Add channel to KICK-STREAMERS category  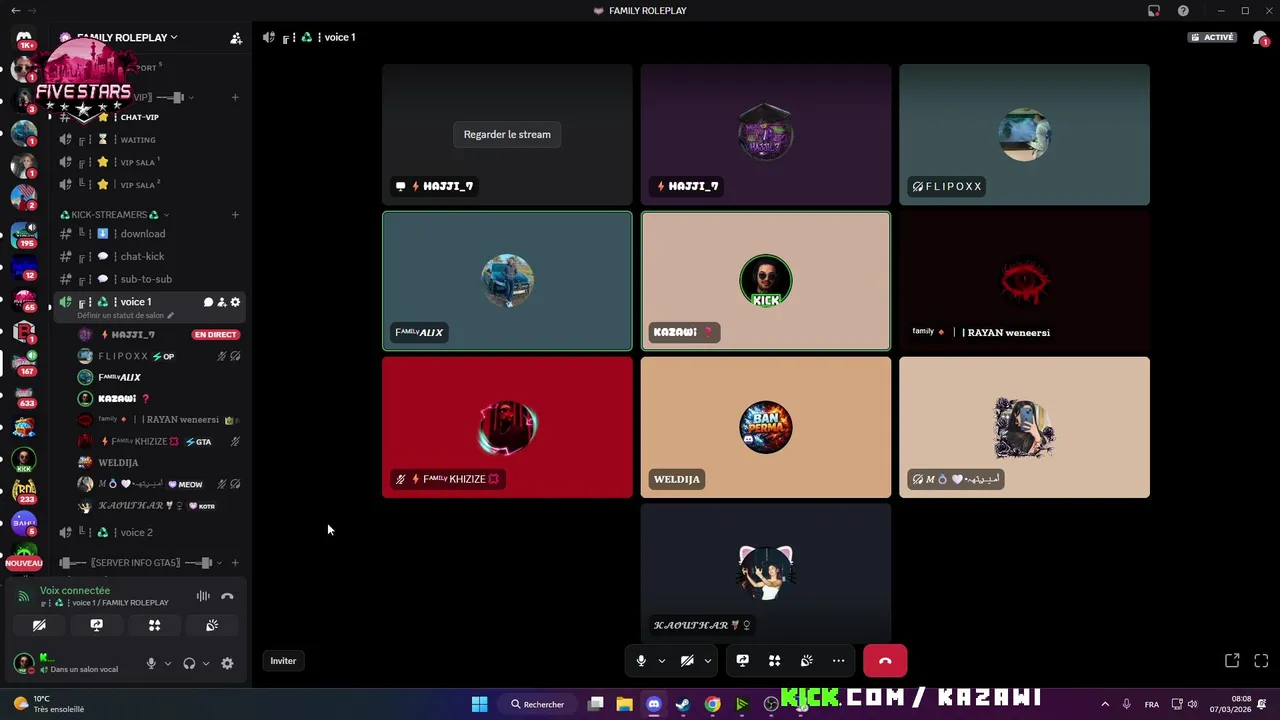(235, 215)
